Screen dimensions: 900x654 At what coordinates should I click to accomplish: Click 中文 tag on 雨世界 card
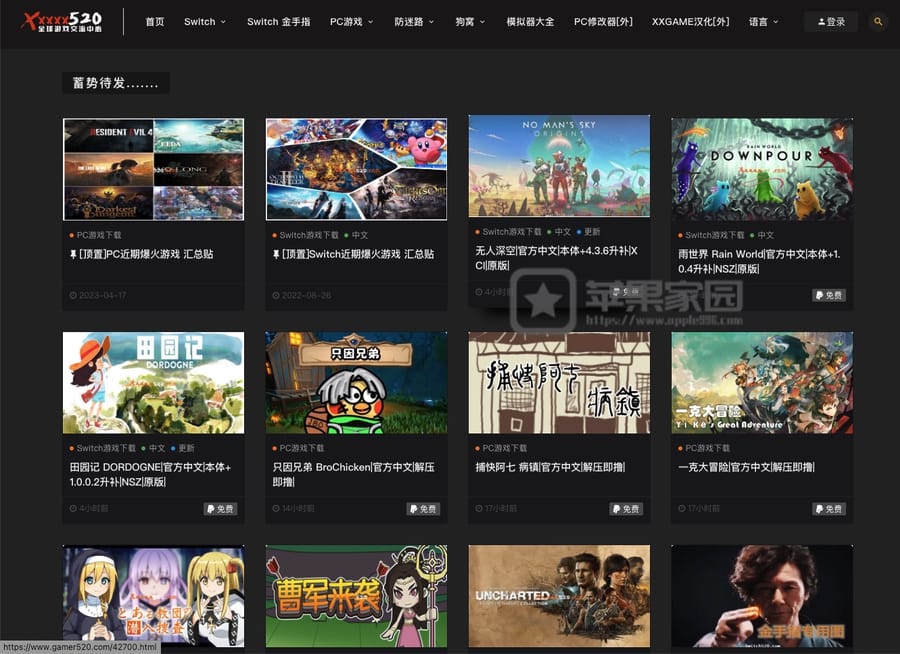(x=762, y=235)
